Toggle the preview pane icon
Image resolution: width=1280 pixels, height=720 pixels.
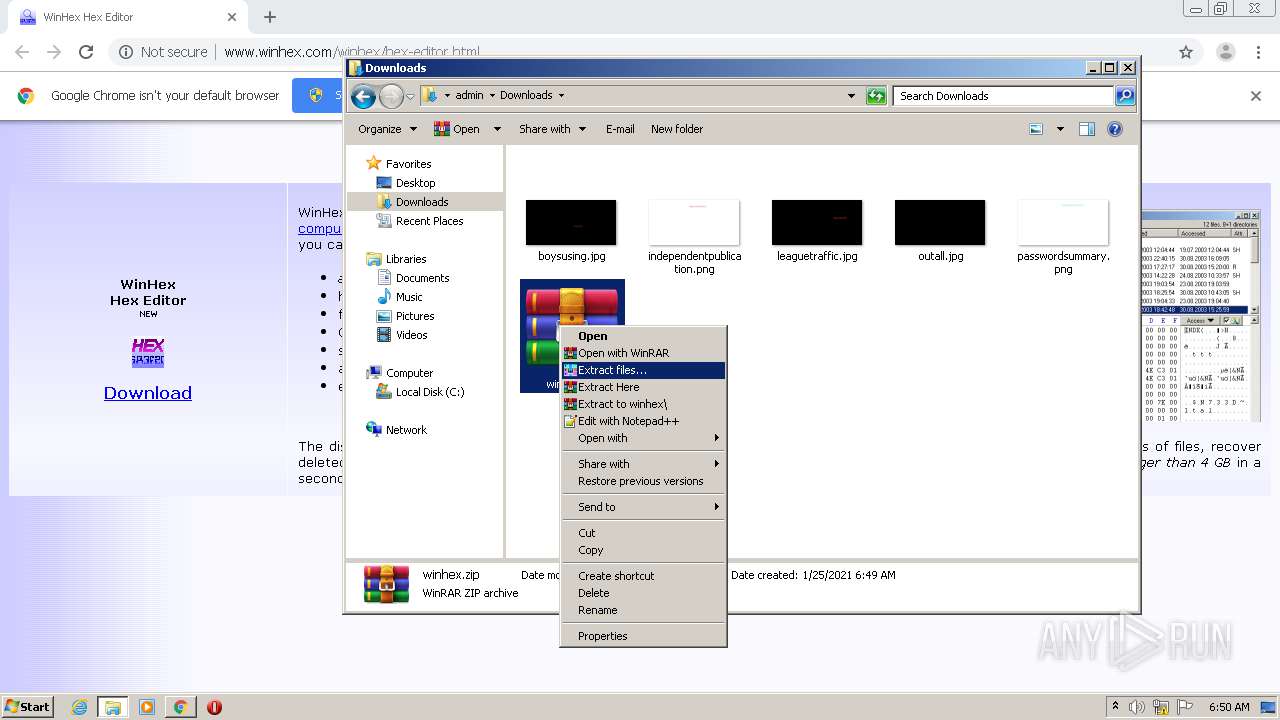coord(1087,129)
